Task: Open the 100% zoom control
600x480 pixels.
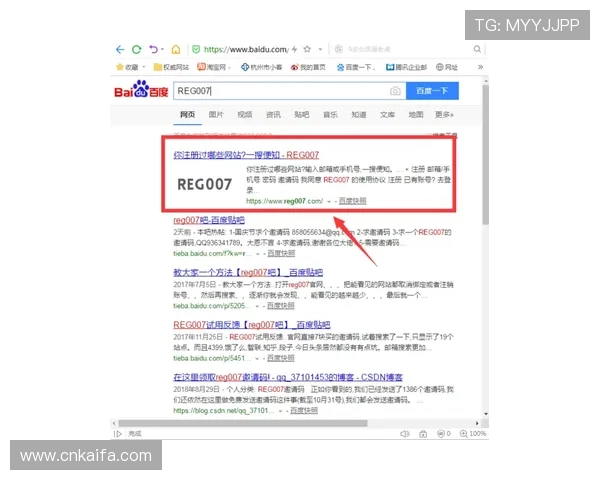Action: (x=473, y=434)
